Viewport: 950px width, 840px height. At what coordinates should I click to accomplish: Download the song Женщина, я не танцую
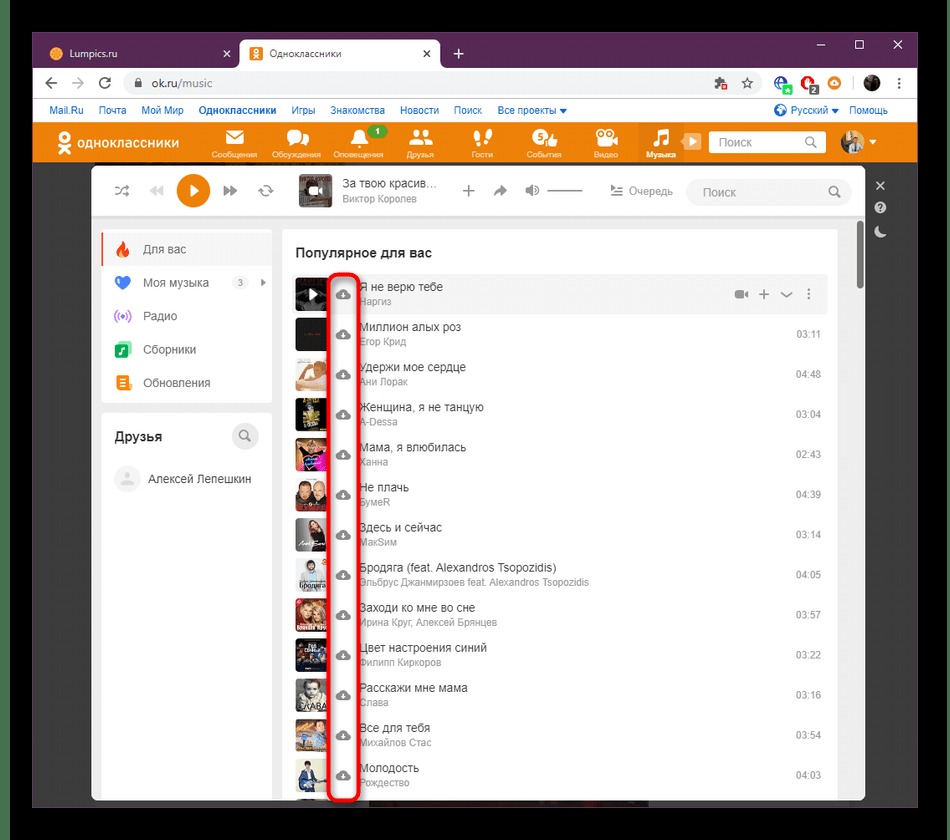(x=344, y=415)
